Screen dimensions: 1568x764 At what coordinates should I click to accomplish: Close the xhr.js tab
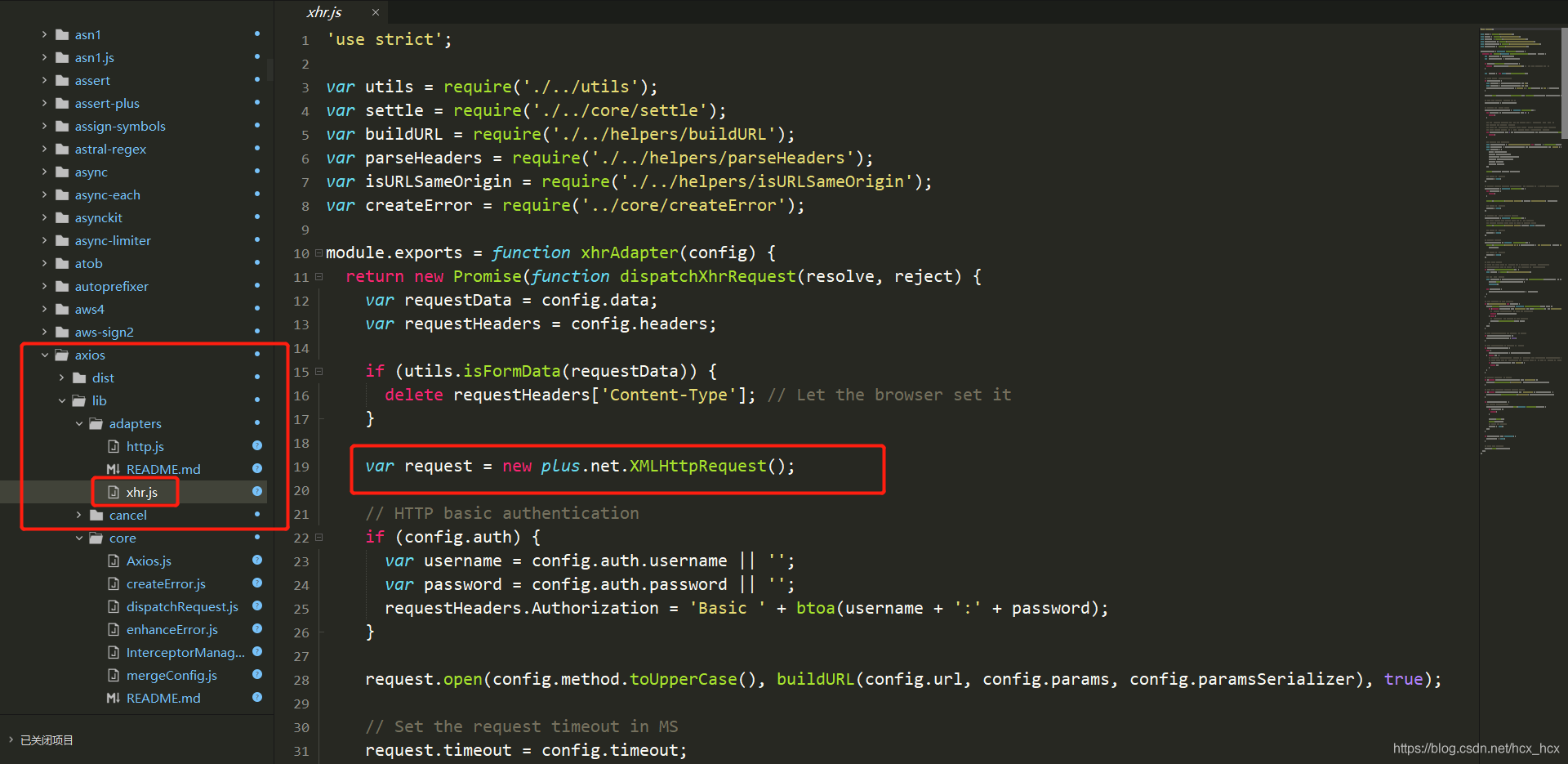[376, 12]
